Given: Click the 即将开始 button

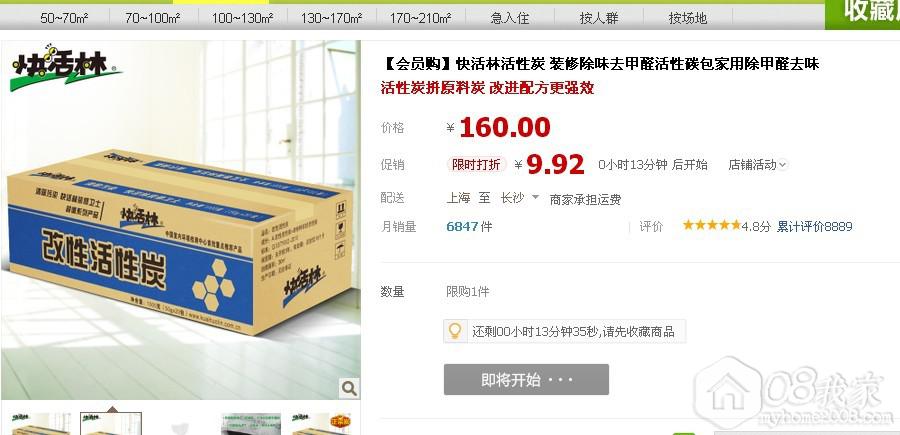Looking at the screenshot, I should 526,379.
